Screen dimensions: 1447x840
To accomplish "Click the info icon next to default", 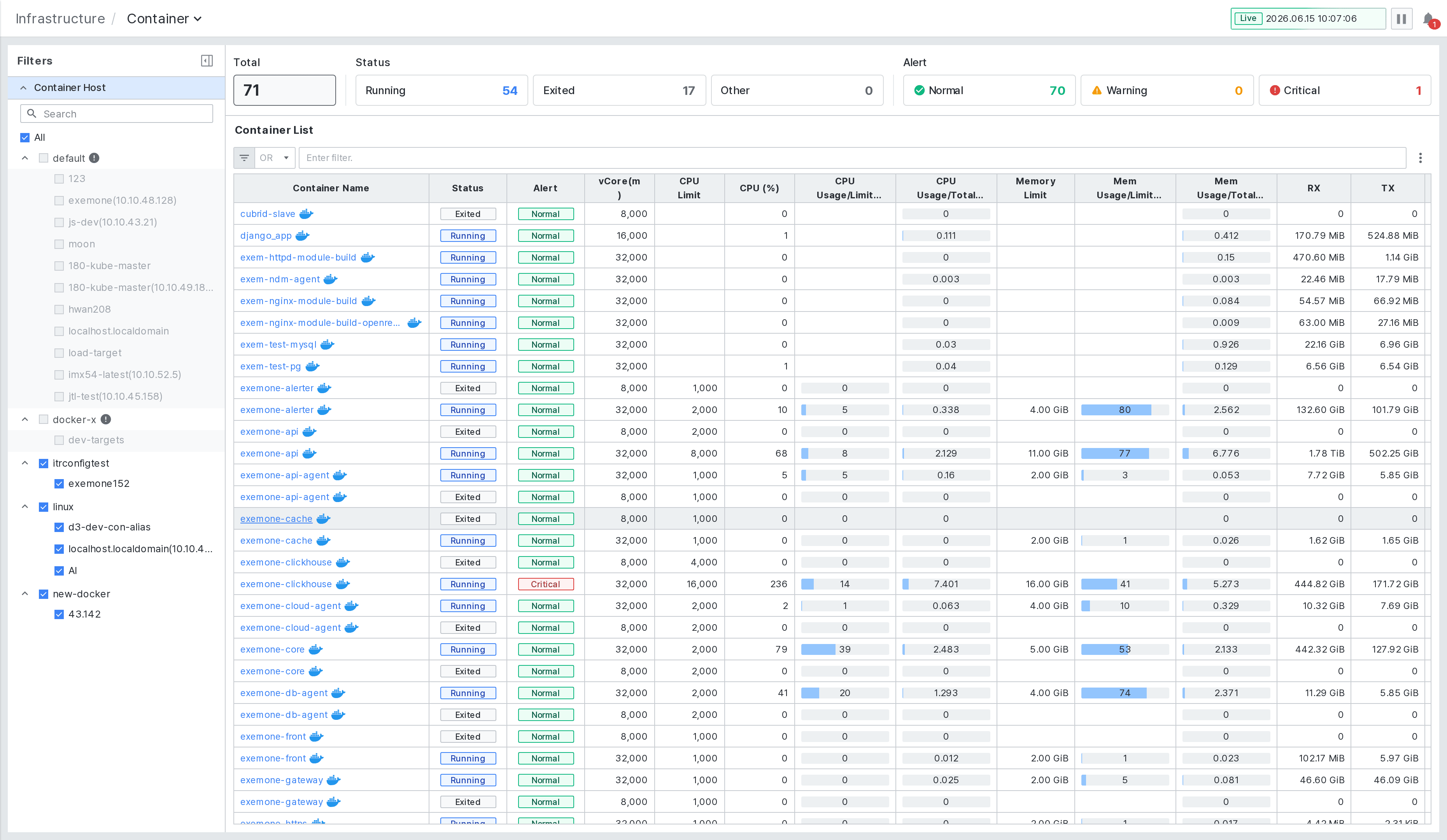I will 94,158.
